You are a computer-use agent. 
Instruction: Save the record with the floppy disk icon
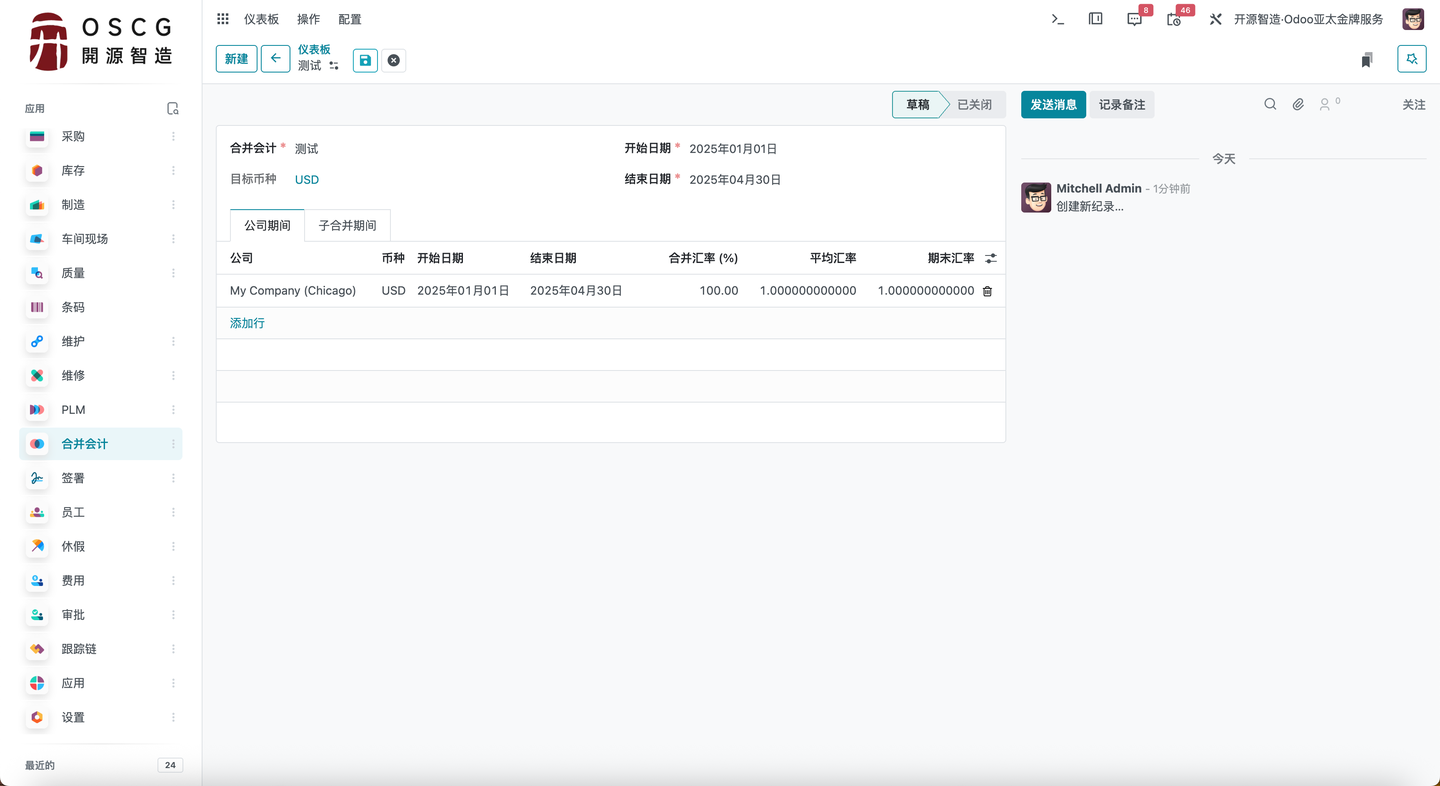tap(364, 60)
